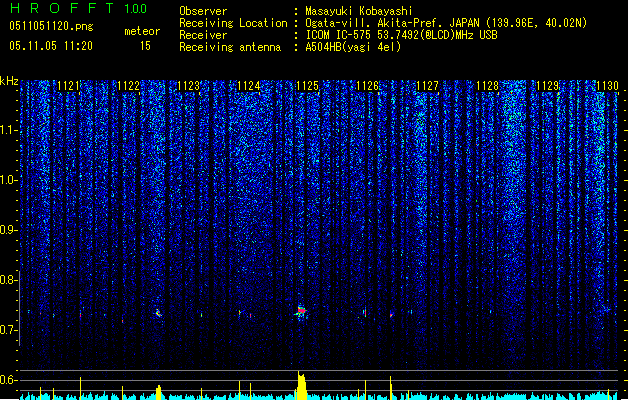Click the 1.1 kHz axis tick
Image resolution: width=629 pixels, height=400 pixels.
pos(8,130)
